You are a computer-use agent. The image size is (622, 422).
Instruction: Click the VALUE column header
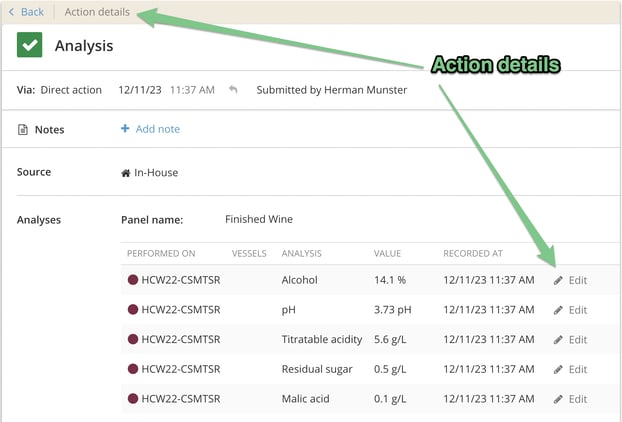pyautogui.click(x=387, y=253)
